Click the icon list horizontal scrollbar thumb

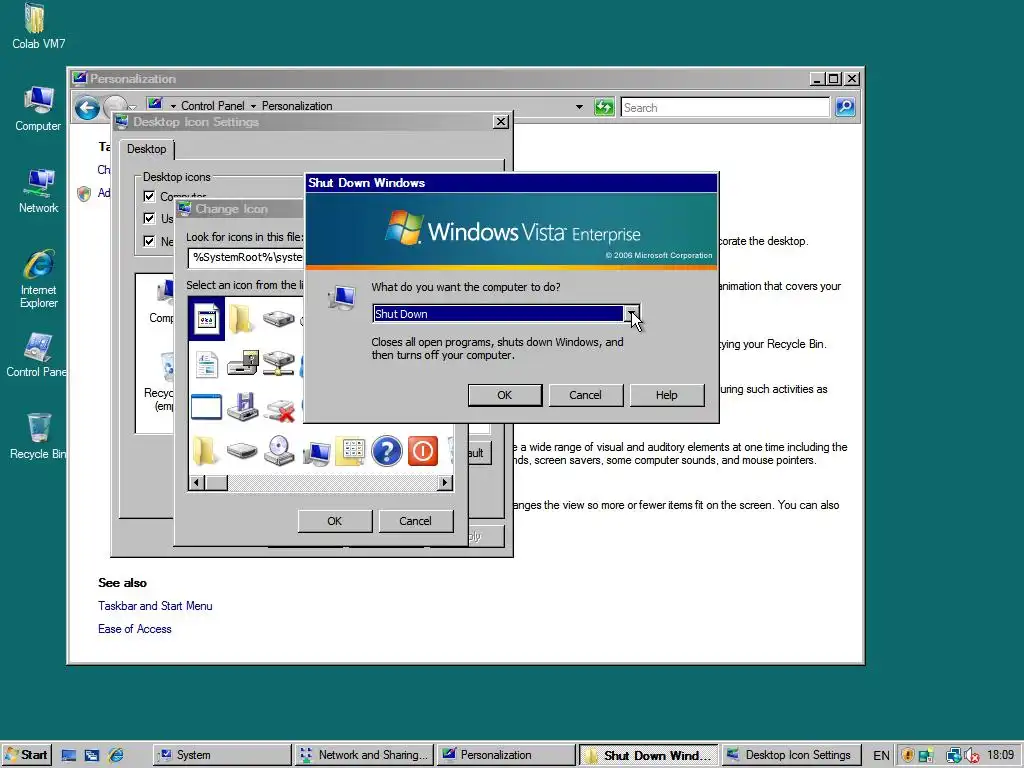[x=216, y=483]
